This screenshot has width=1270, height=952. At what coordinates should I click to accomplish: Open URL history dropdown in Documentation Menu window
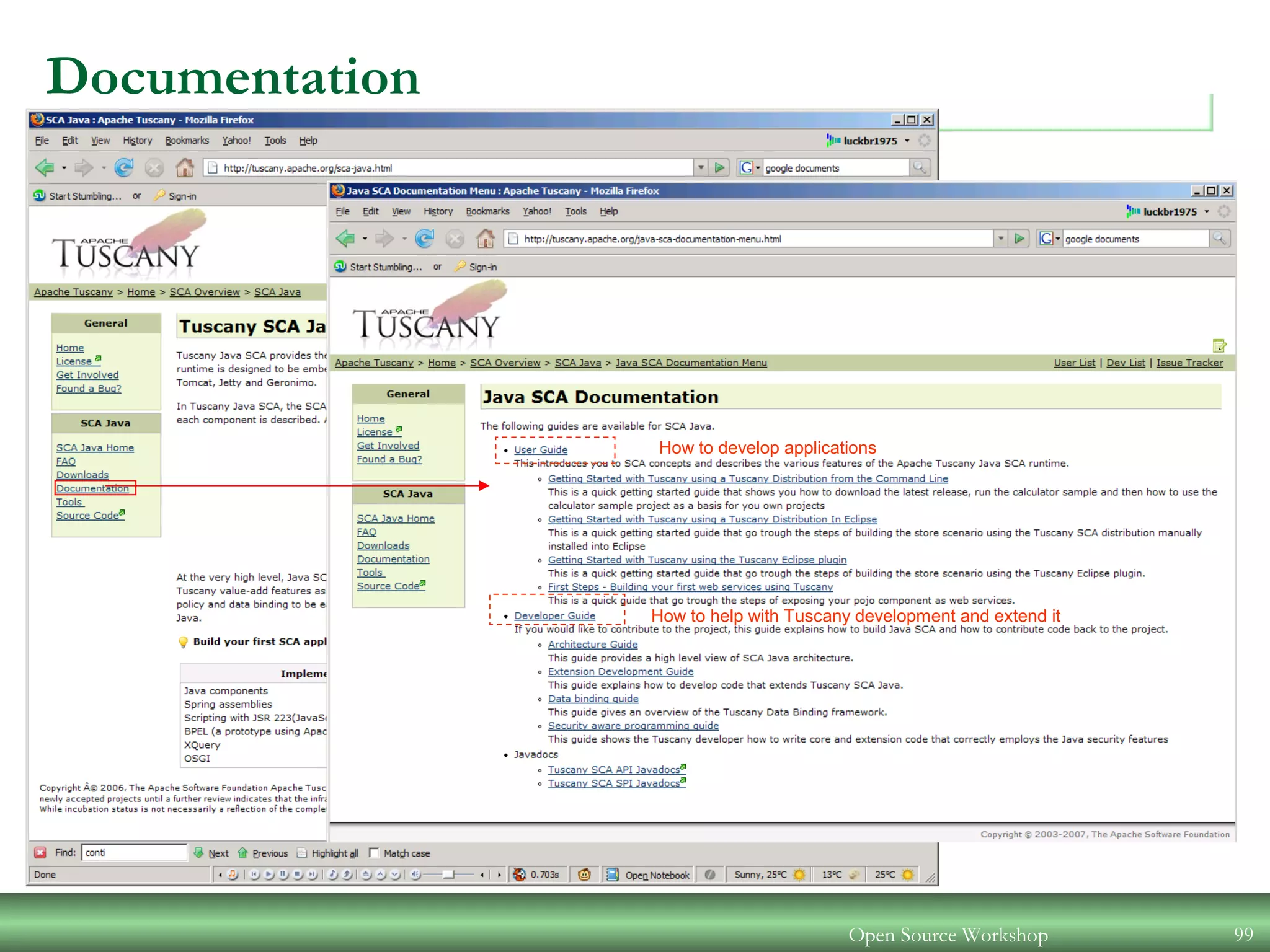(1001, 238)
